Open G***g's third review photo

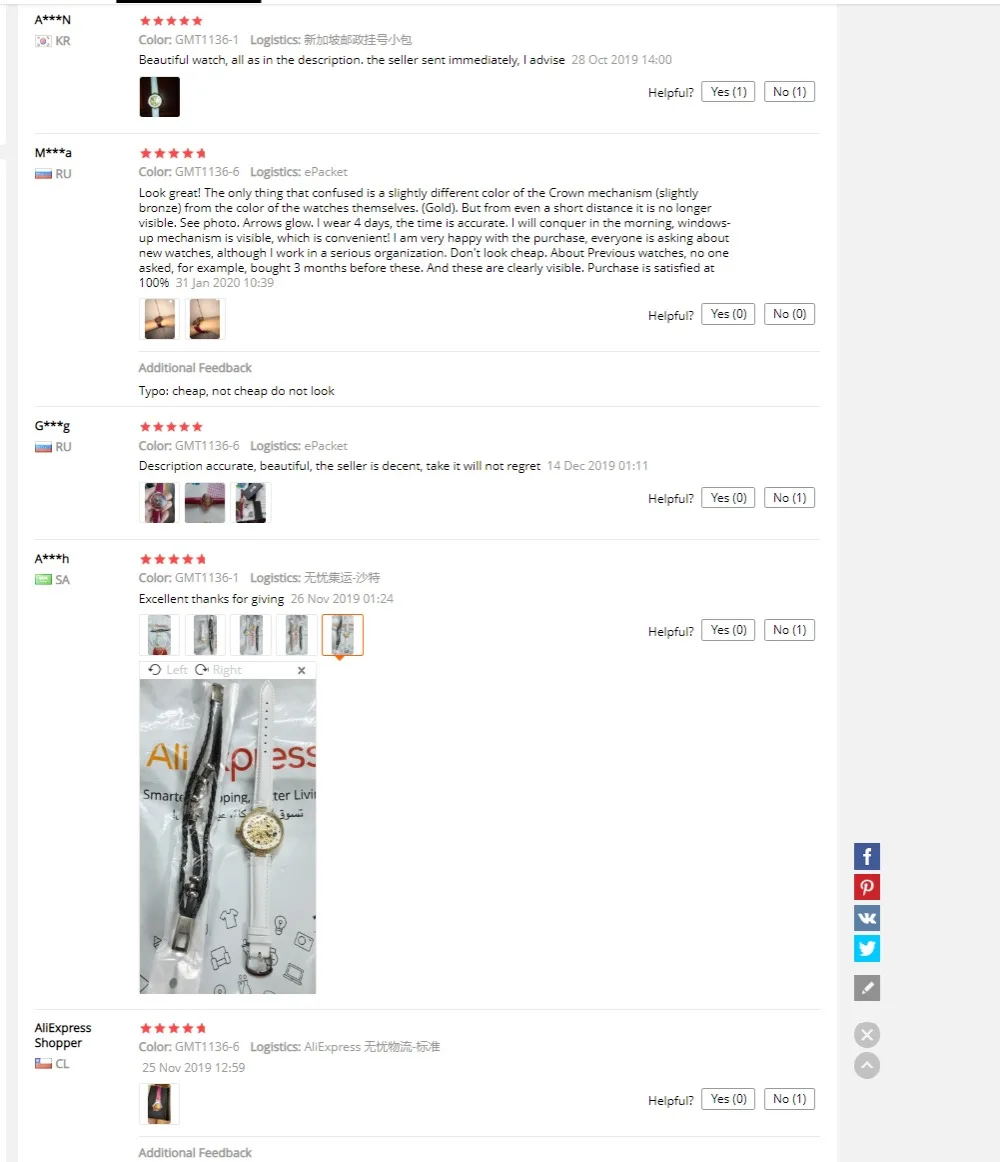click(x=251, y=502)
